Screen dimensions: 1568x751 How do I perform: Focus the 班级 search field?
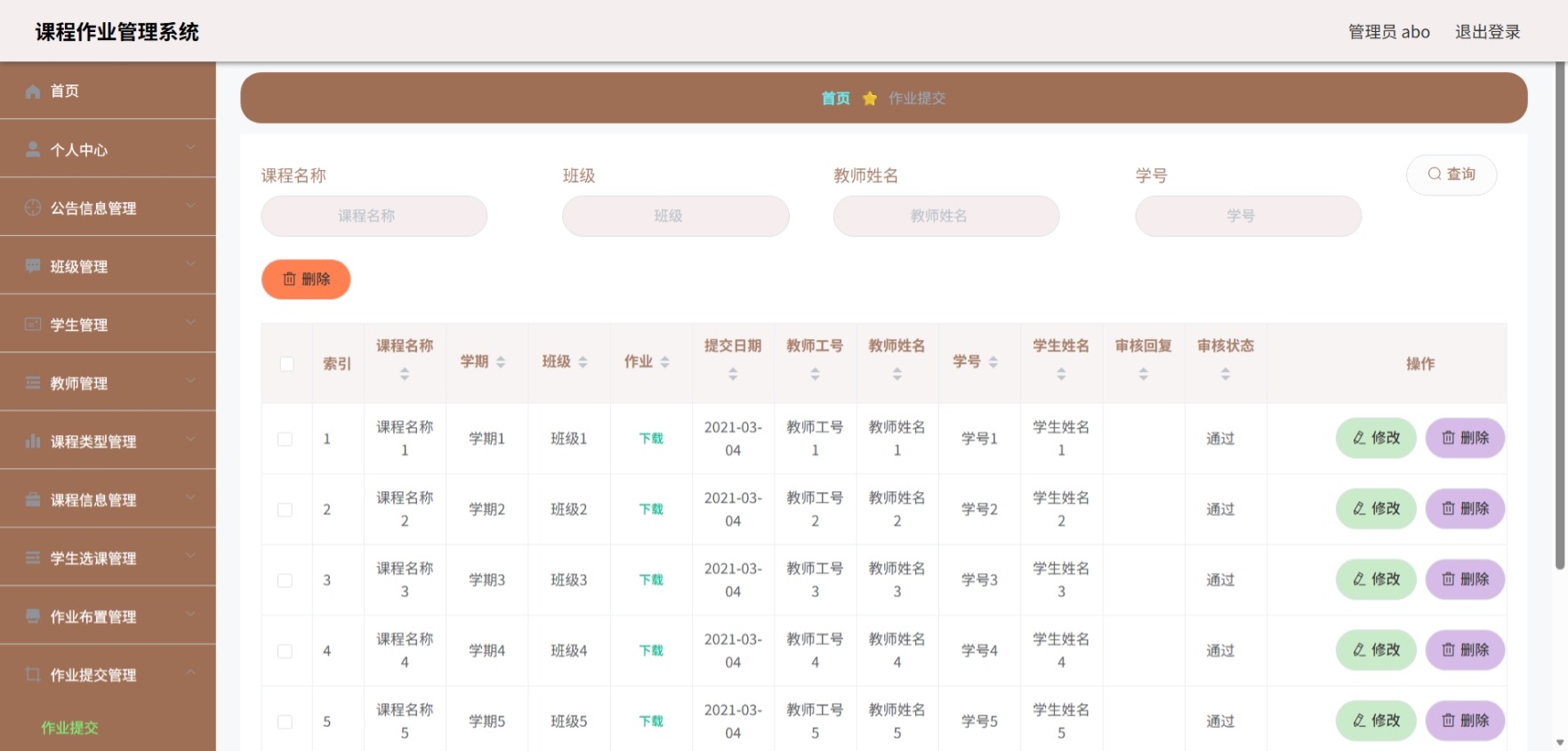(x=676, y=216)
